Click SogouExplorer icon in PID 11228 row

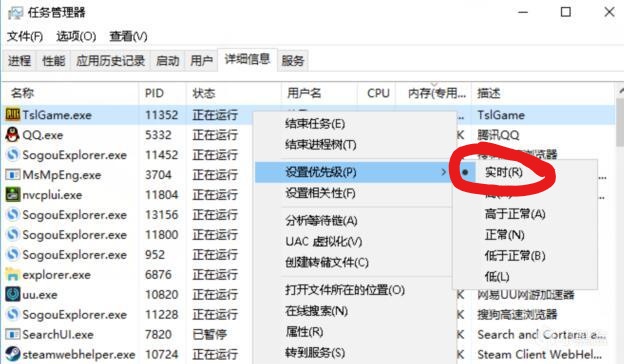pos(12,314)
